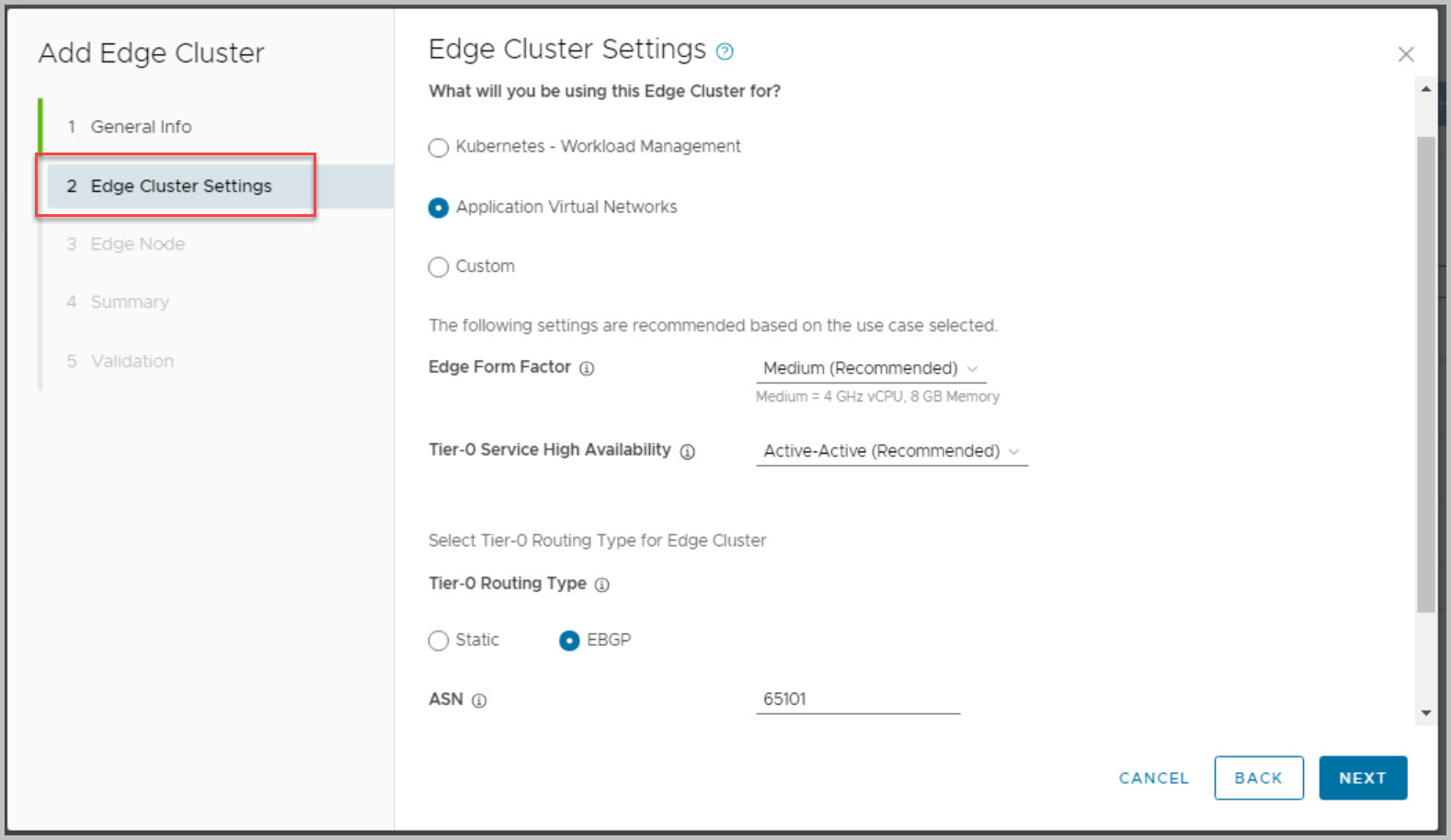Go to General Info step
1451x840 pixels.
click(x=141, y=127)
